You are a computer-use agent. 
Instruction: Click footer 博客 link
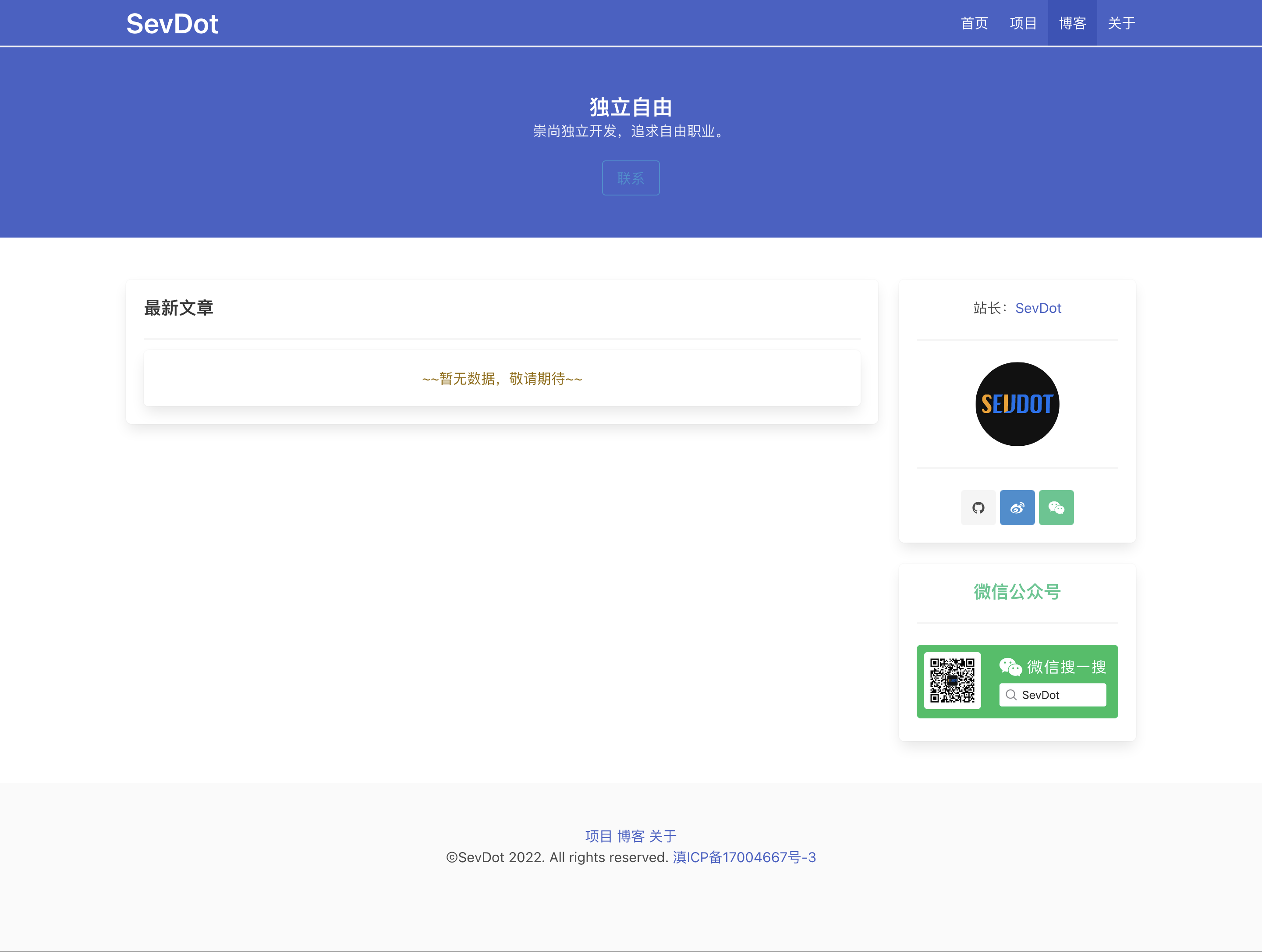pyautogui.click(x=631, y=836)
